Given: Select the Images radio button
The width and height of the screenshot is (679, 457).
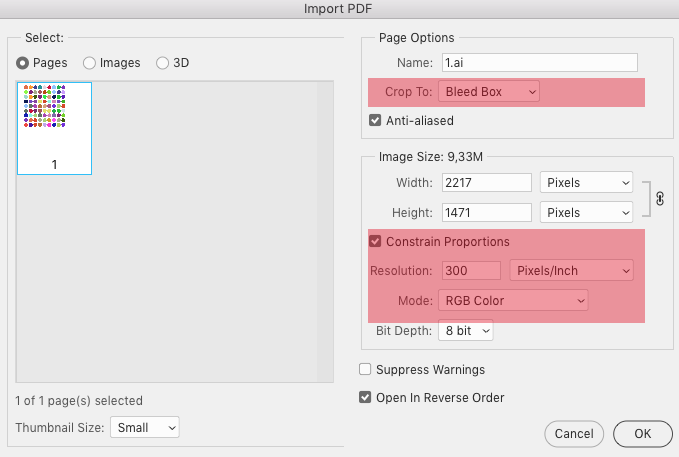Looking at the screenshot, I should pyautogui.click(x=90, y=62).
